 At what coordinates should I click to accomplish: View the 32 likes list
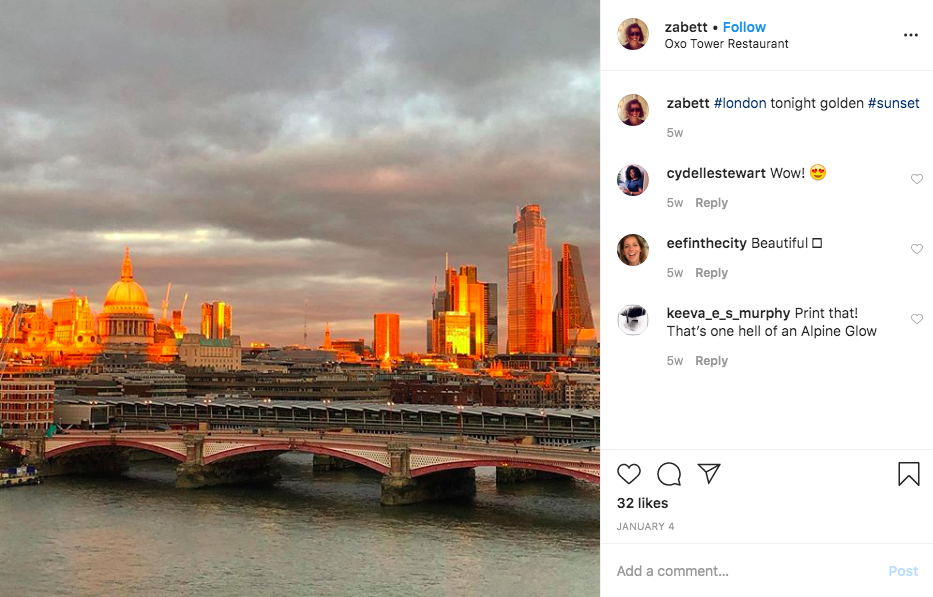point(642,503)
